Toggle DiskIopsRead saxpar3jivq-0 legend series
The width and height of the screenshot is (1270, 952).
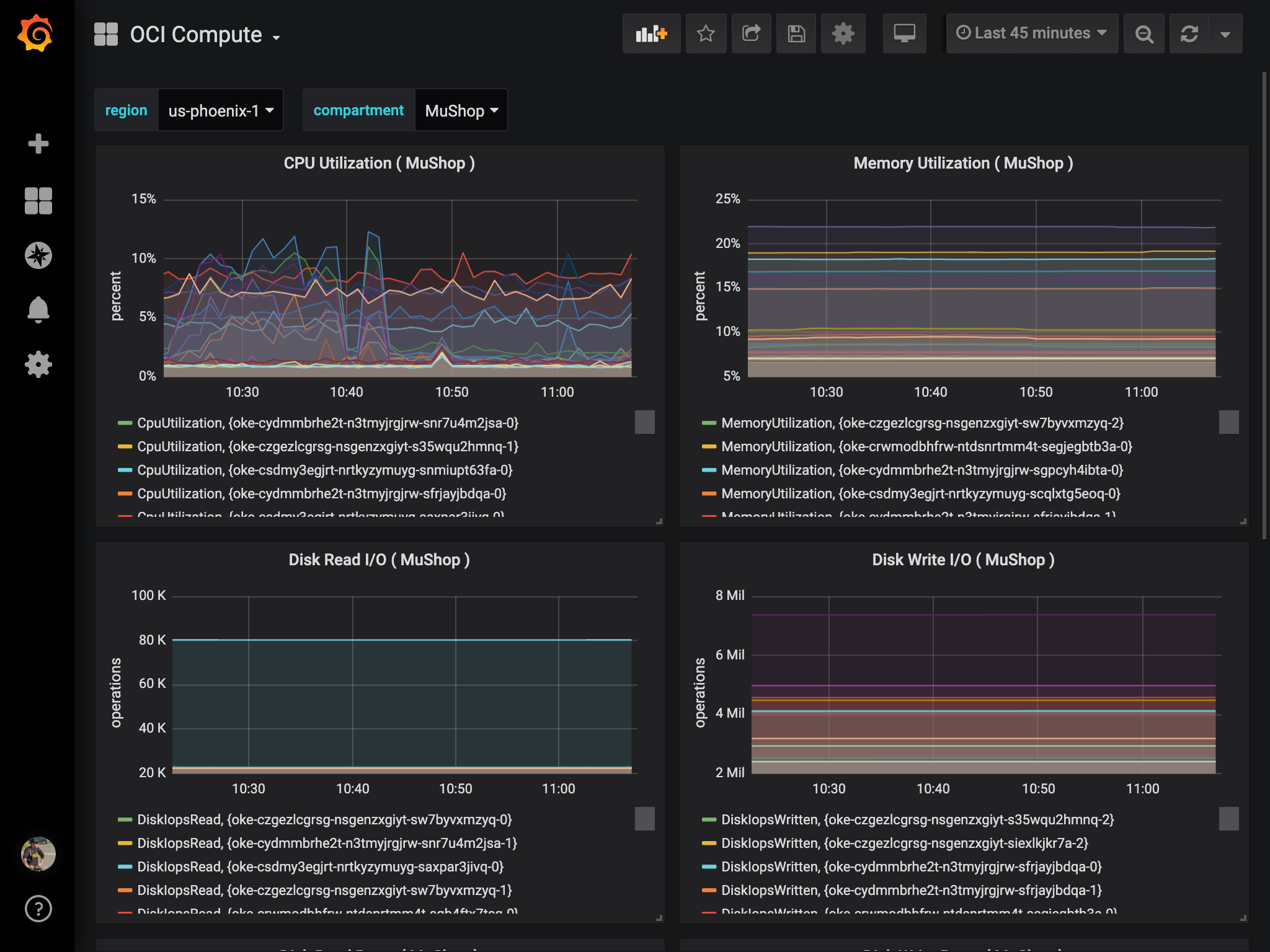pyautogui.click(x=320, y=867)
